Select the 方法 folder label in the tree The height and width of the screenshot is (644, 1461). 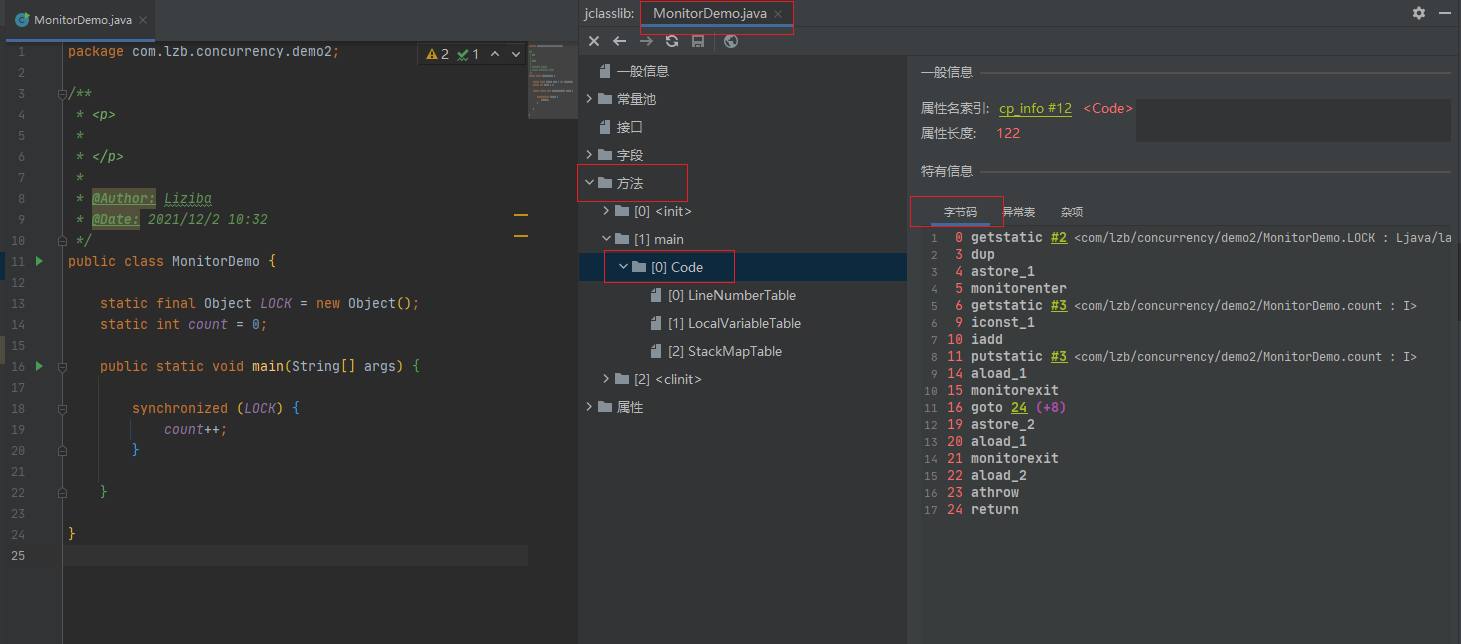(630, 183)
